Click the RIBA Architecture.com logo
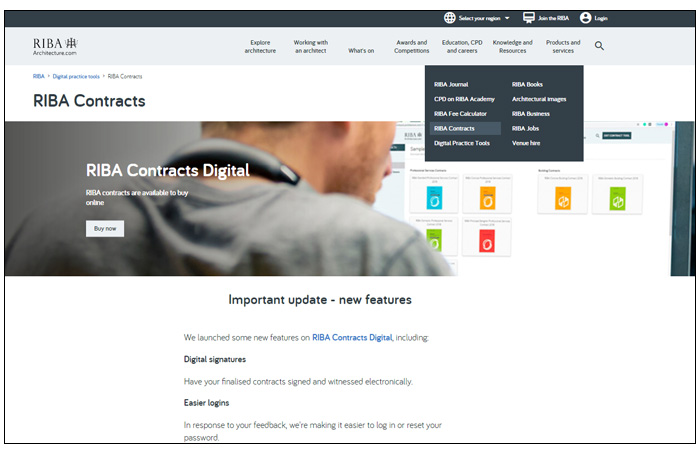 pos(55,46)
